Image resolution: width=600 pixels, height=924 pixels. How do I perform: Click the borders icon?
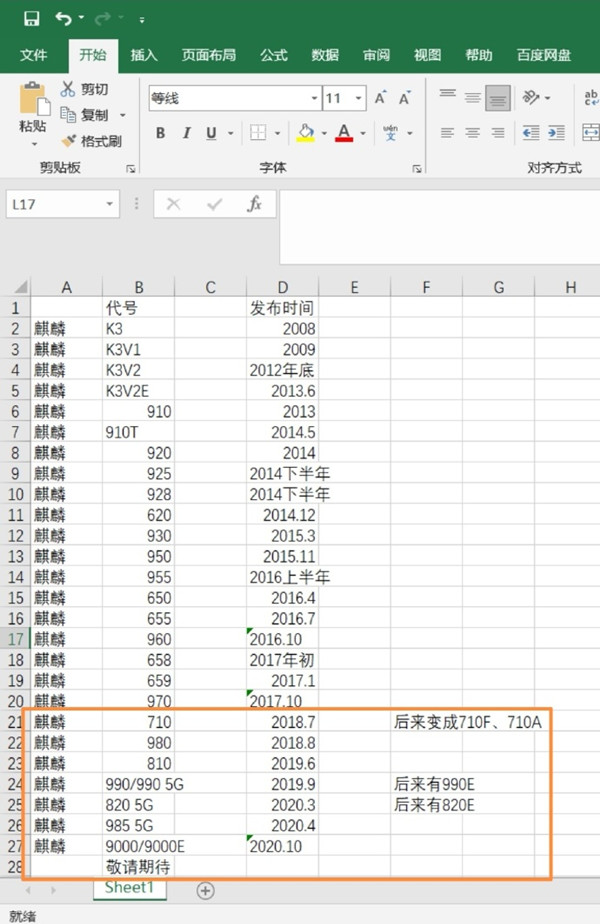(x=258, y=133)
